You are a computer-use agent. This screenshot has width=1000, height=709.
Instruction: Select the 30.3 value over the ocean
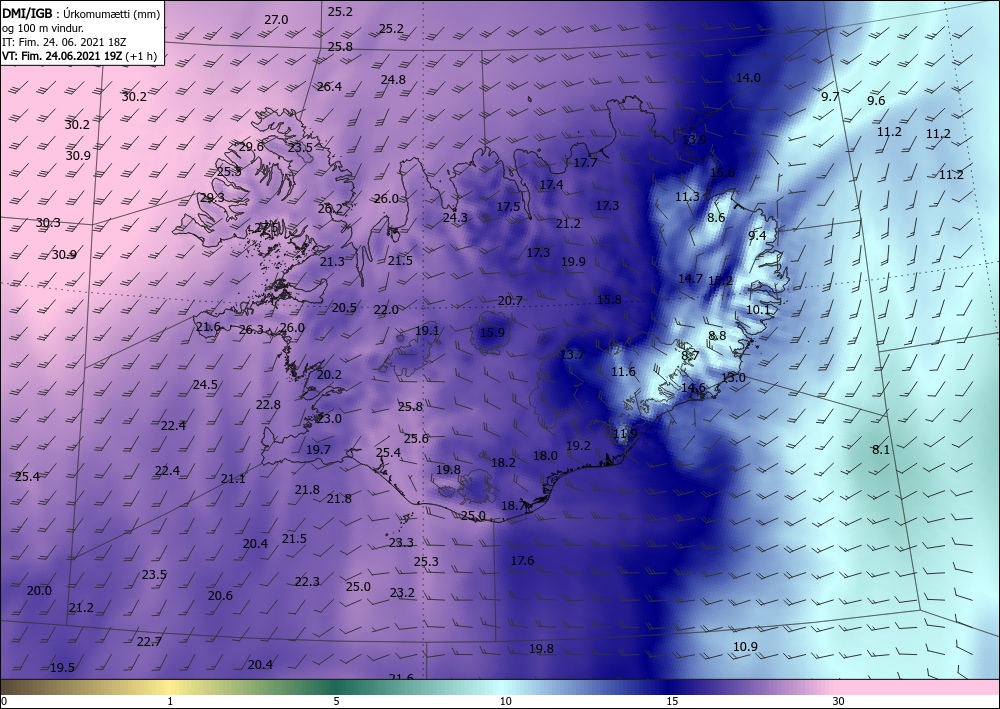(x=48, y=223)
